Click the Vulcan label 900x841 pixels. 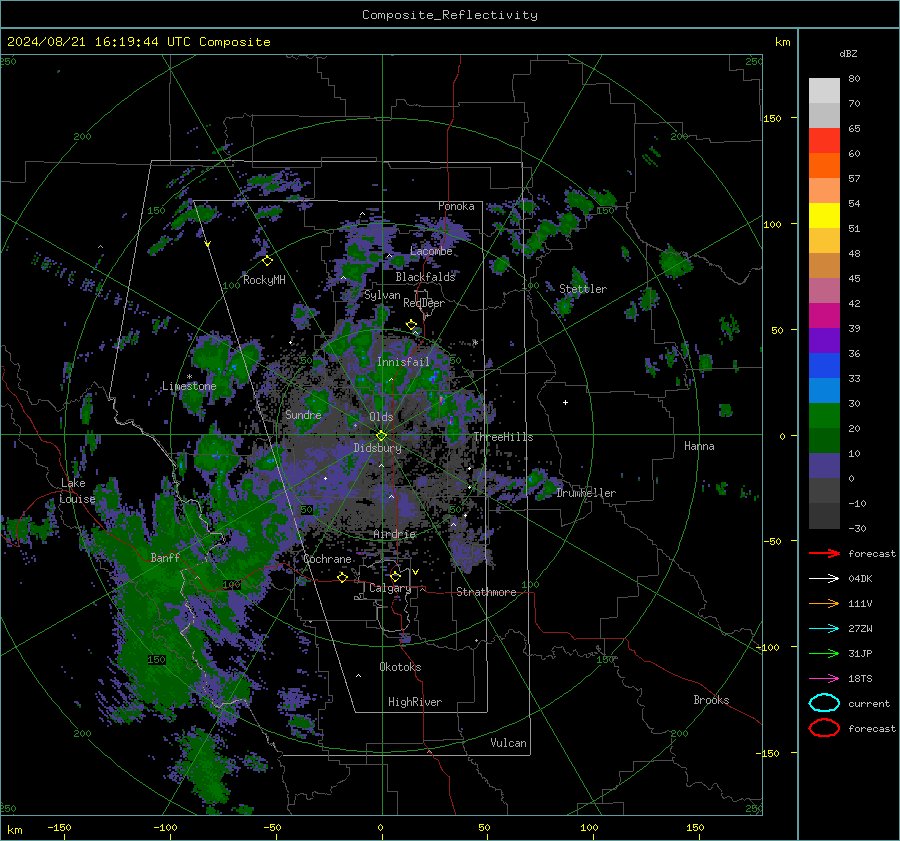click(509, 743)
